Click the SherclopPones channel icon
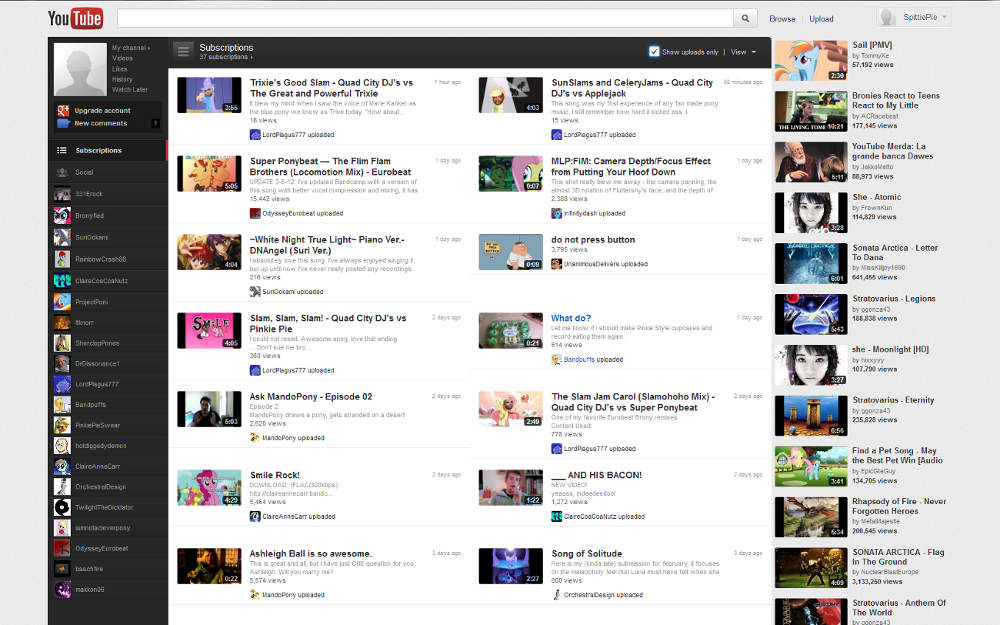The width and height of the screenshot is (1000, 625). click(62, 343)
